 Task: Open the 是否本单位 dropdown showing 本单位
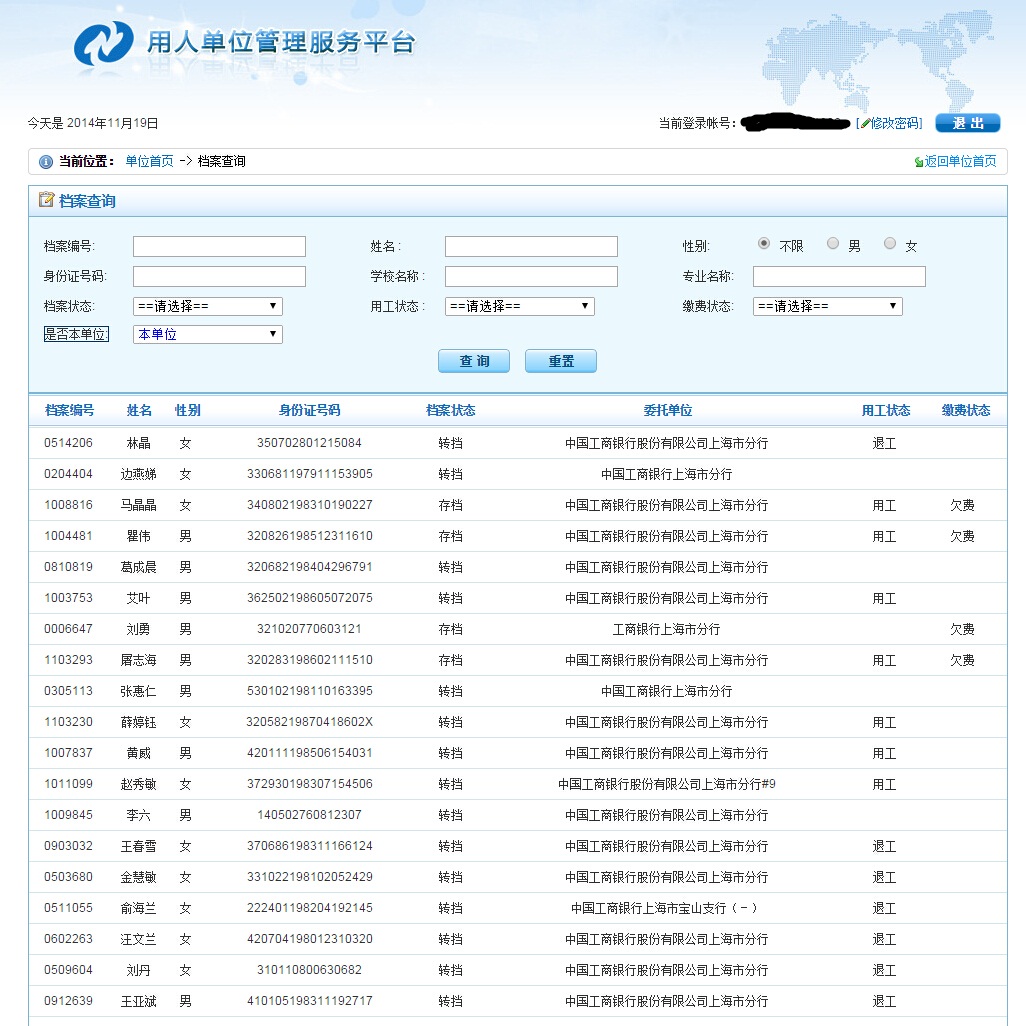pos(208,334)
